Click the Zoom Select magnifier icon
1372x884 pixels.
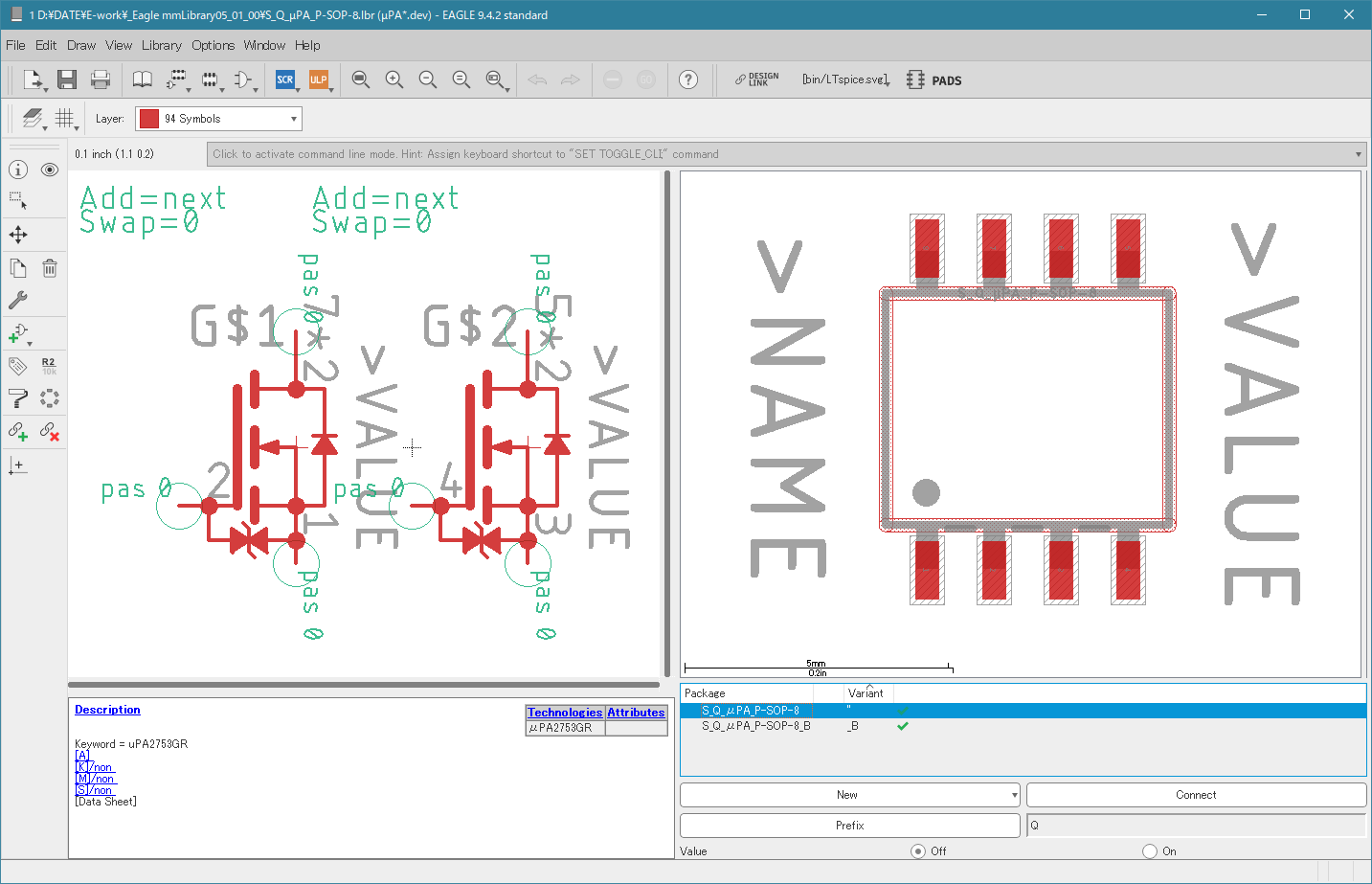tap(496, 79)
